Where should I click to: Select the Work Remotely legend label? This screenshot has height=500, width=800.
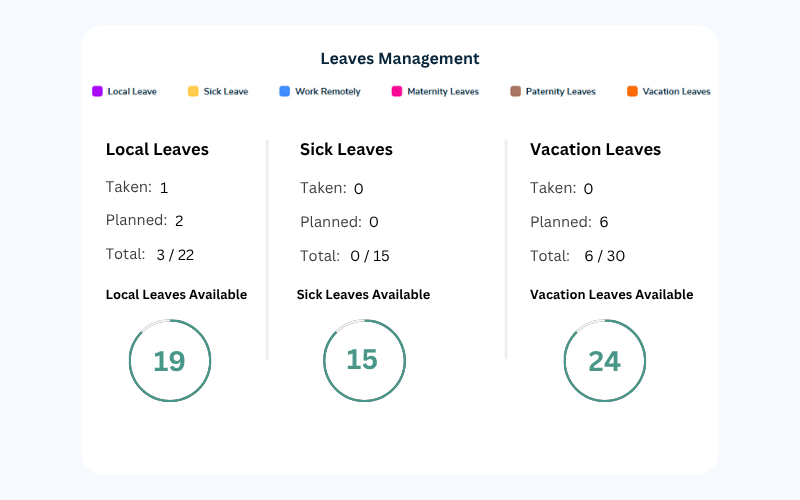pos(328,91)
